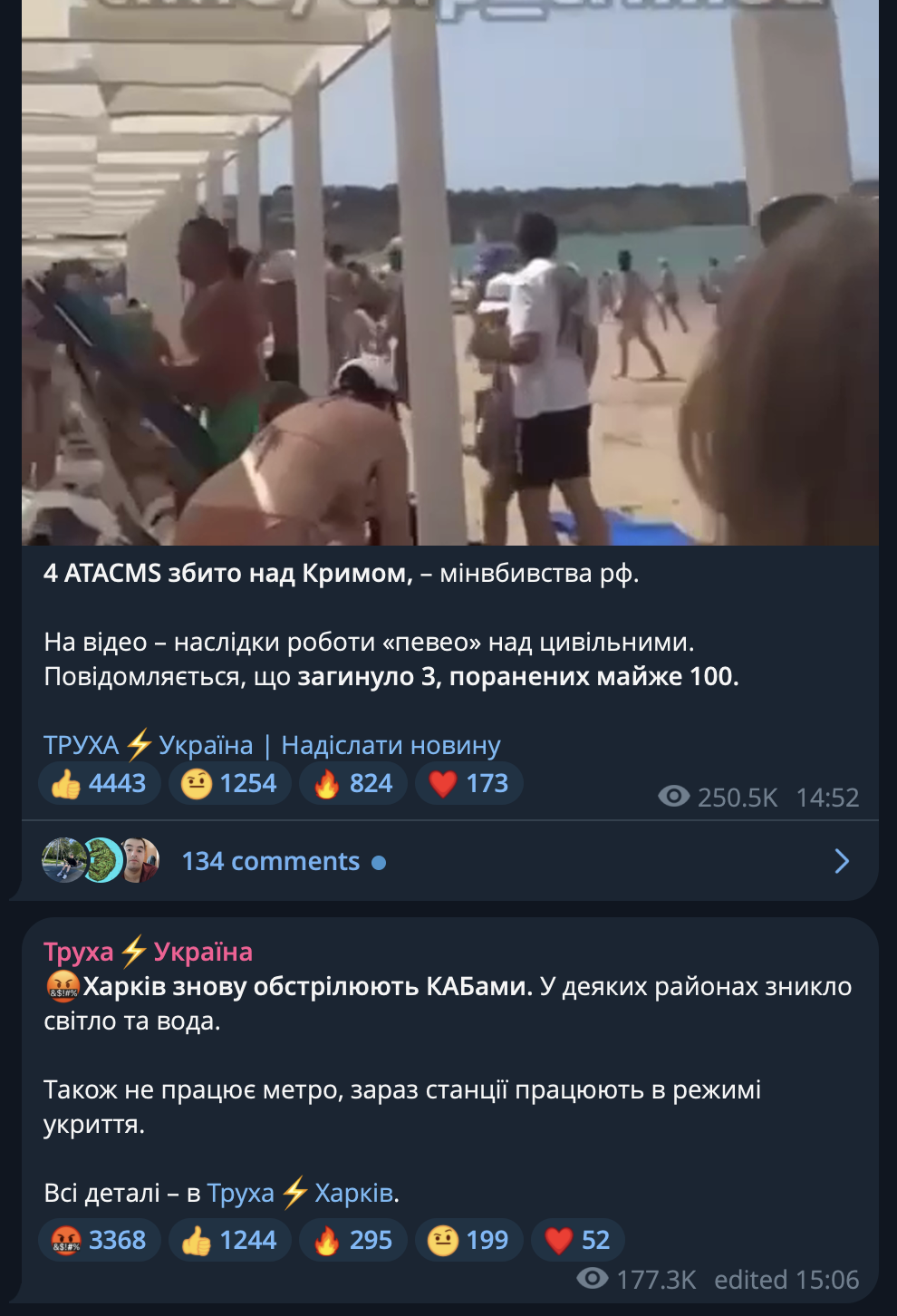Image resolution: width=897 pixels, height=1316 pixels.
Task: Play the beach video in the post
Action: tap(450, 272)
